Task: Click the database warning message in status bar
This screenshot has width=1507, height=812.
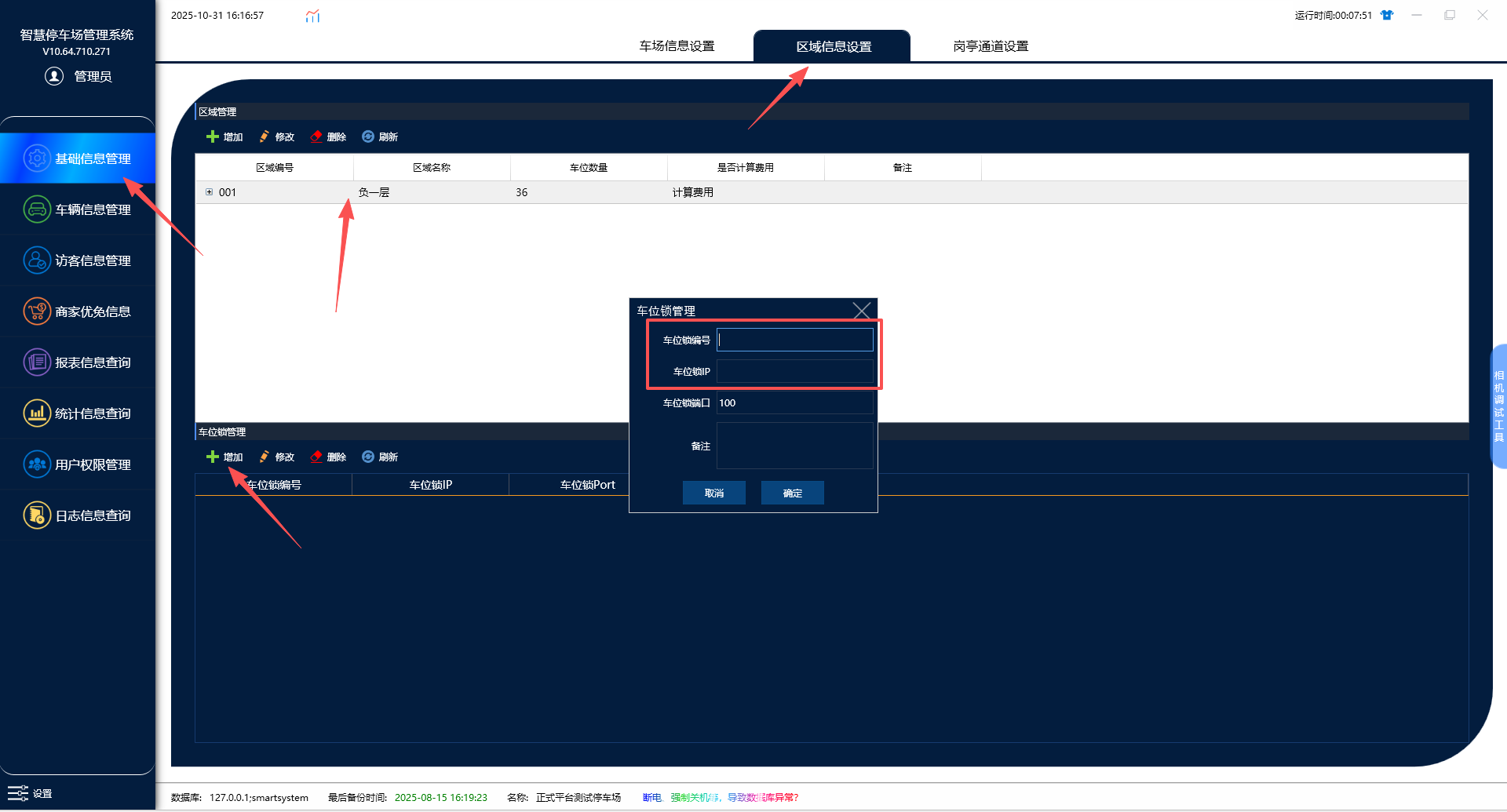Action: pyautogui.click(x=721, y=797)
